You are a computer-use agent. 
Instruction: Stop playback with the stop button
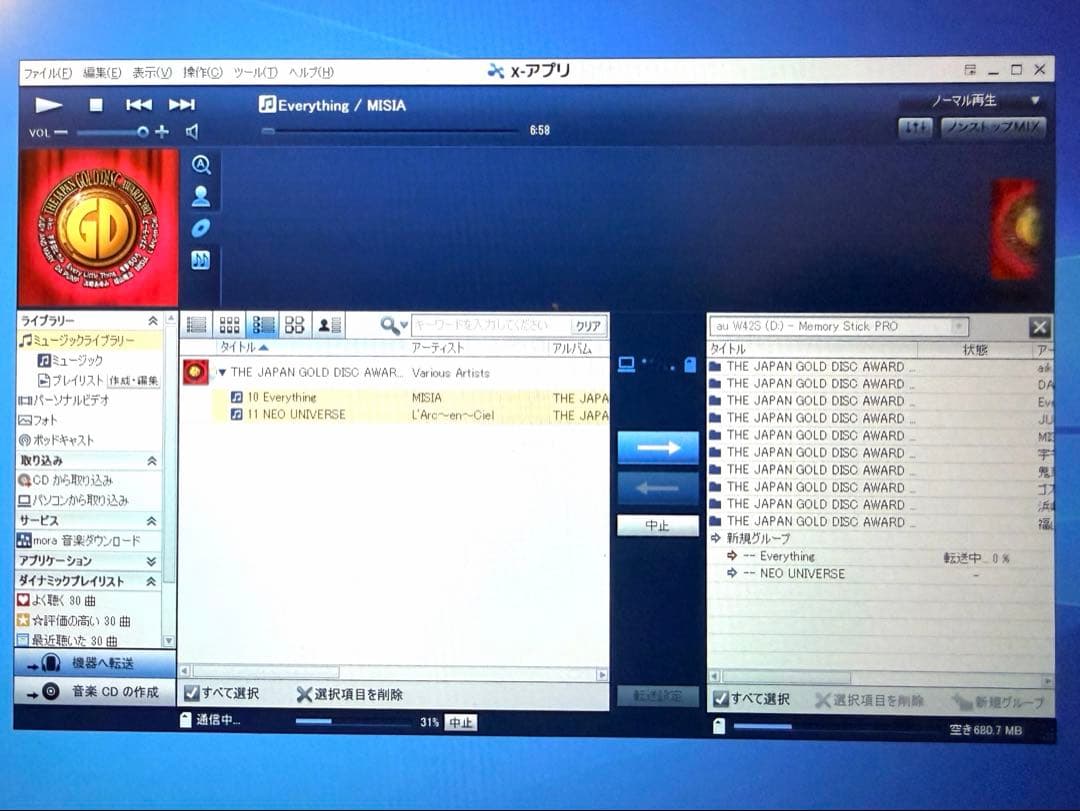click(x=96, y=105)
